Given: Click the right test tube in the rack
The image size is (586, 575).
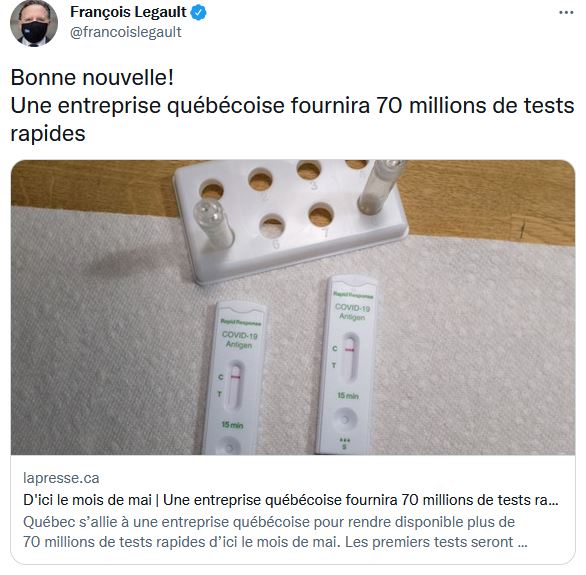Looking at the screenshot, I should (380, 186).
